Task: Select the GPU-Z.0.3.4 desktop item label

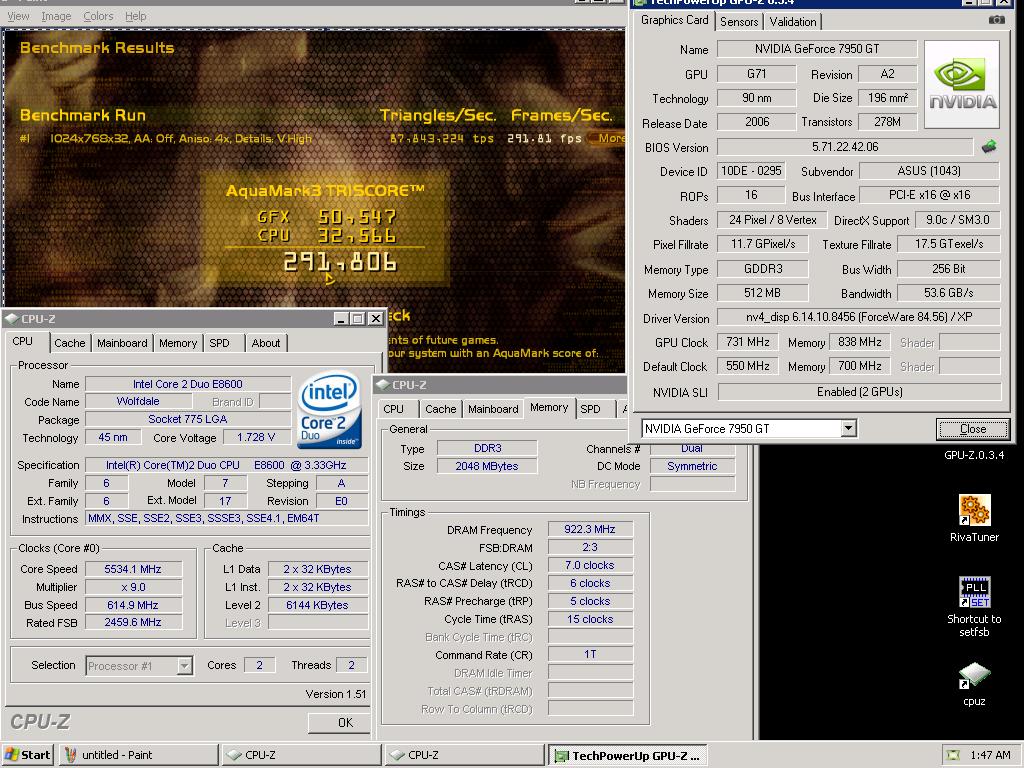Action: point(974,455)
